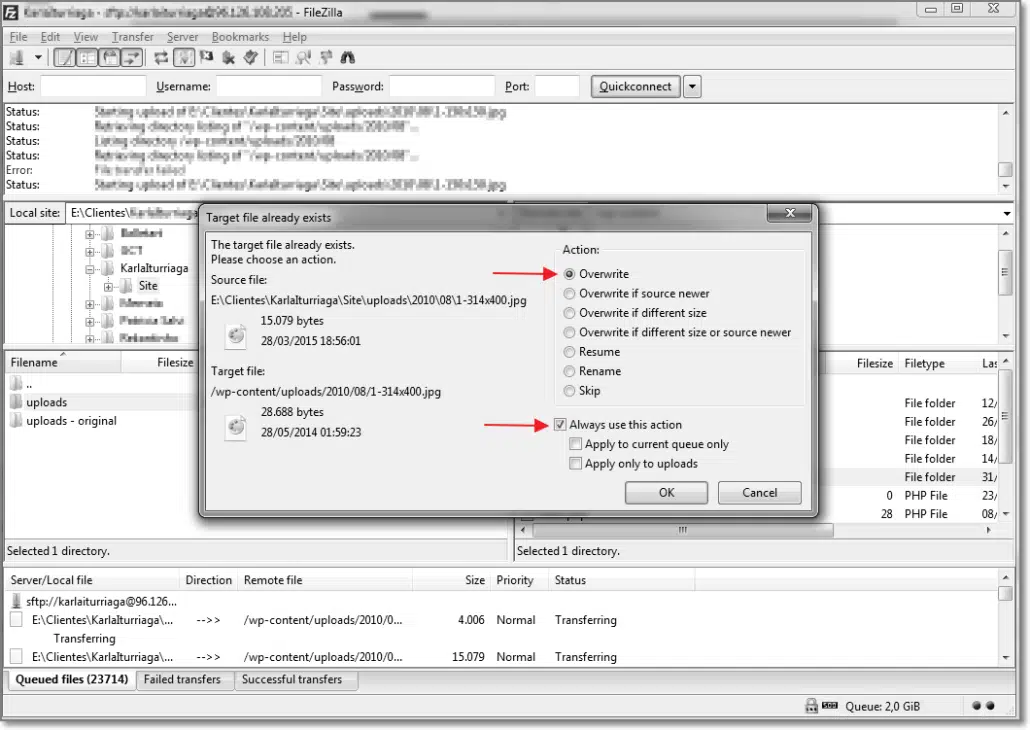This screenshot has height=730, width=1030.
Task: Open the Transfer menu
Action: click(132, 37)
